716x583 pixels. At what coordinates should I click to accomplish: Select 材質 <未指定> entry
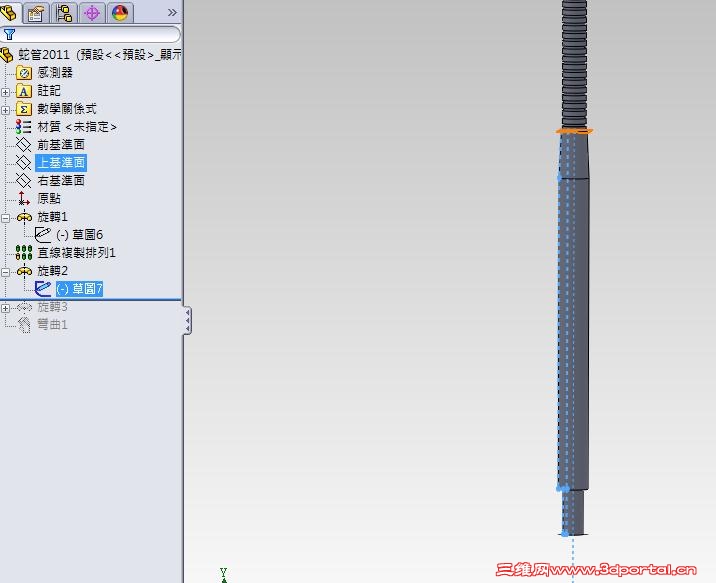77,126
